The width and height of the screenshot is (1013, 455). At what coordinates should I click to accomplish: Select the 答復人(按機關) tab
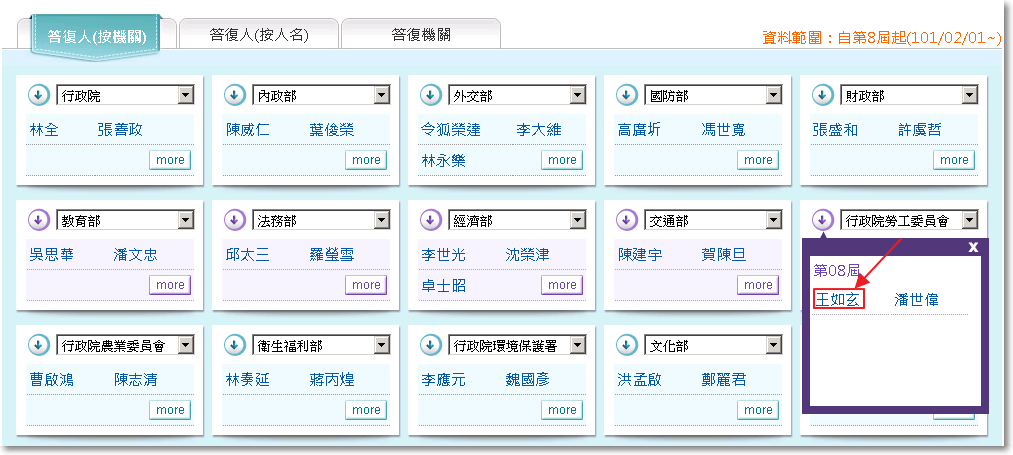point(97,36)
